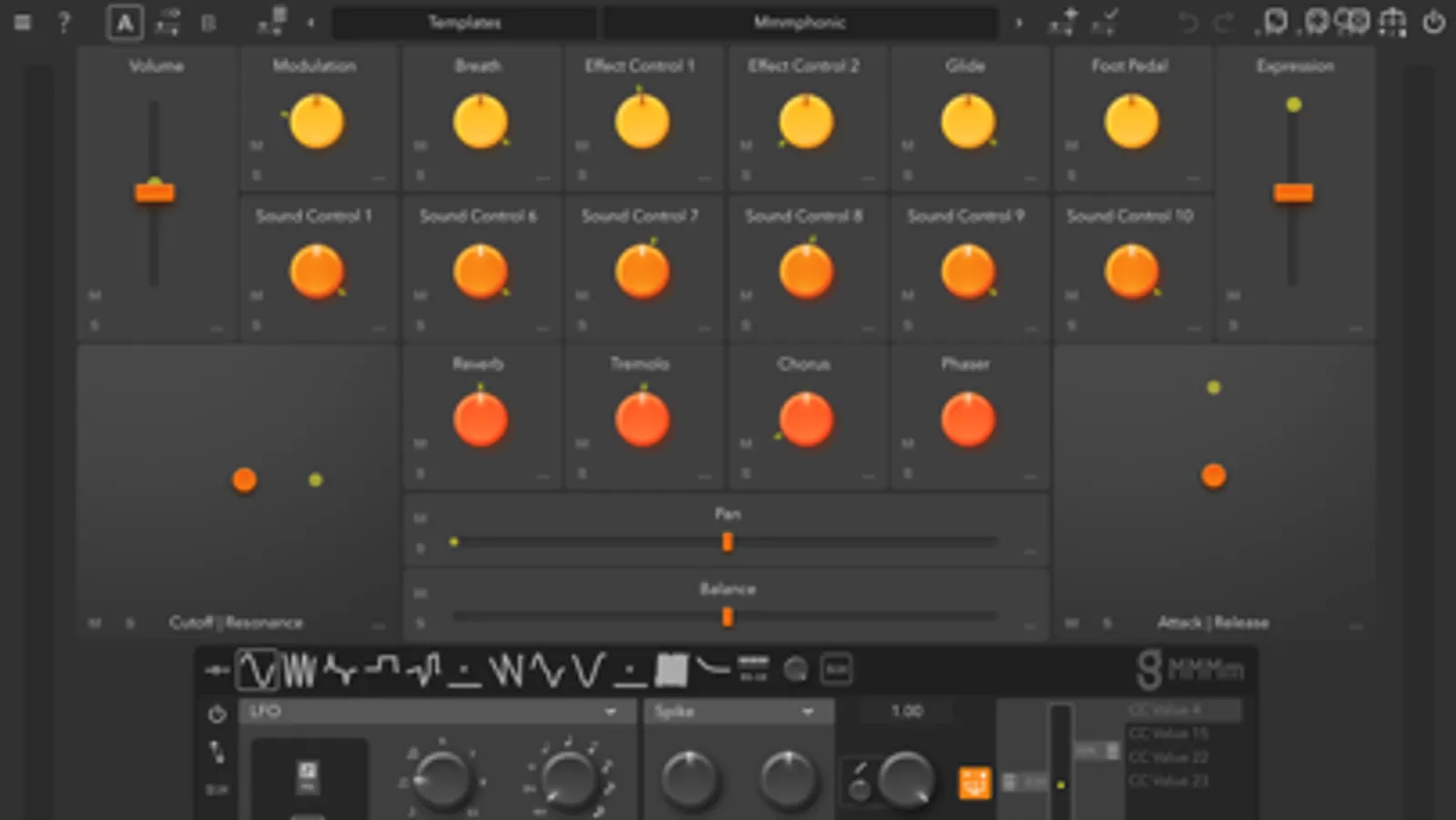The width and height of the screenshot is (1456, 820).
Task: Toggle the modulator power icon beside LFO
Action: click(x=217, y=714)
